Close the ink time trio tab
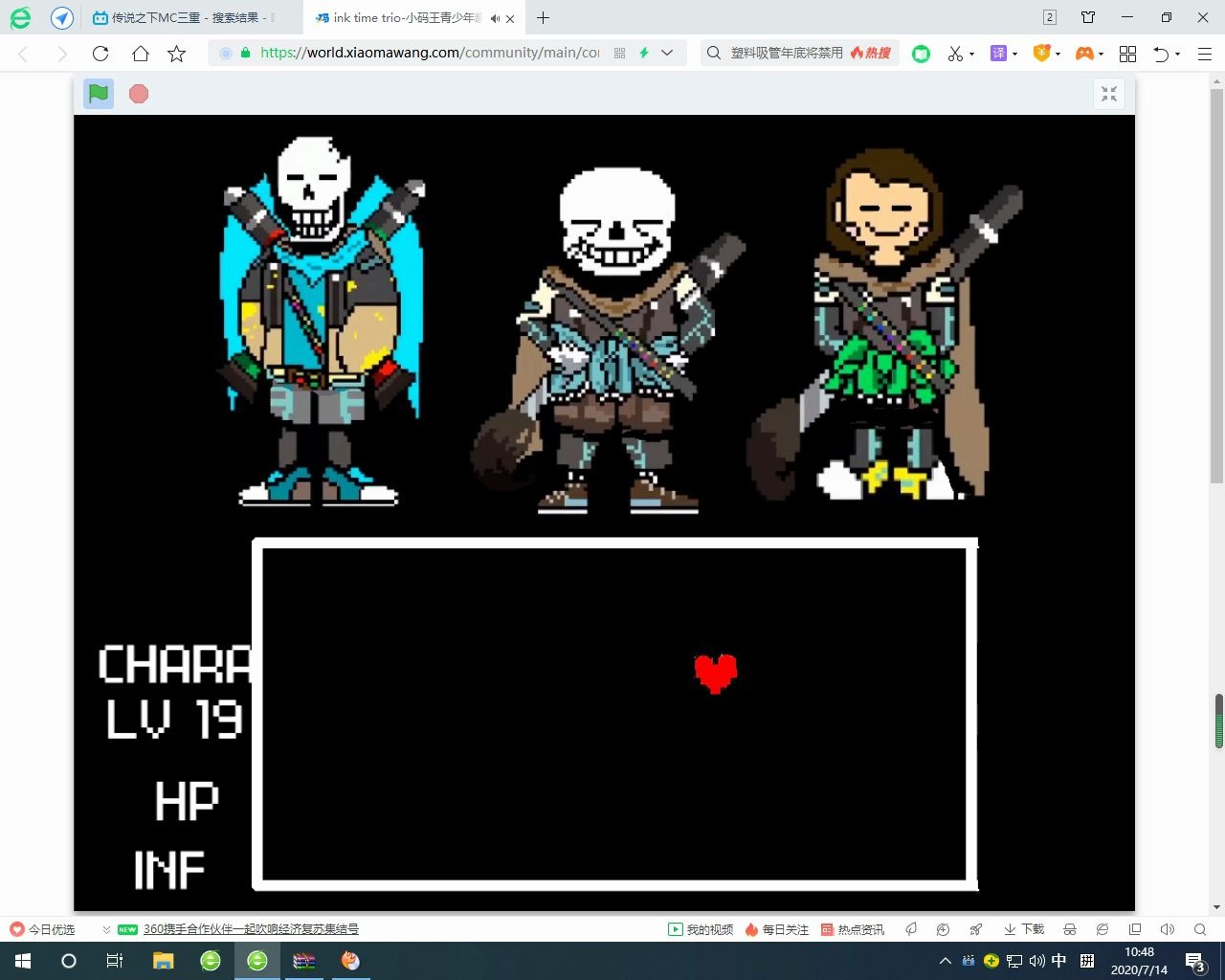 click(x=510, y=18)
